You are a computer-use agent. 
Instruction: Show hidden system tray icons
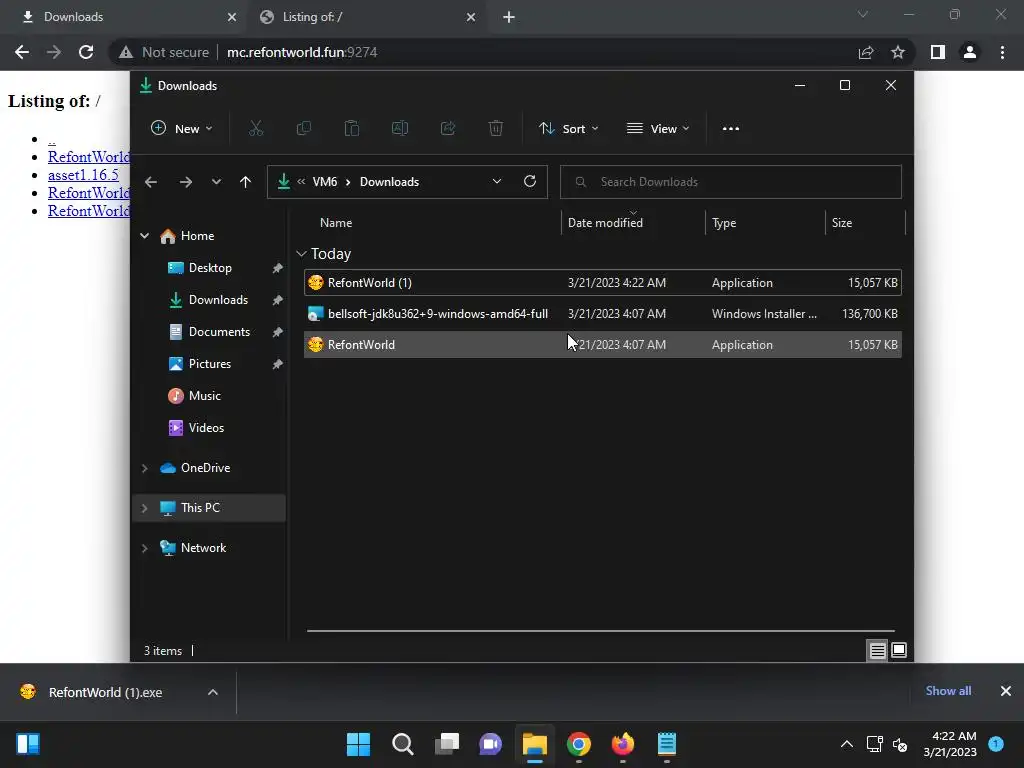click(846, 744)
